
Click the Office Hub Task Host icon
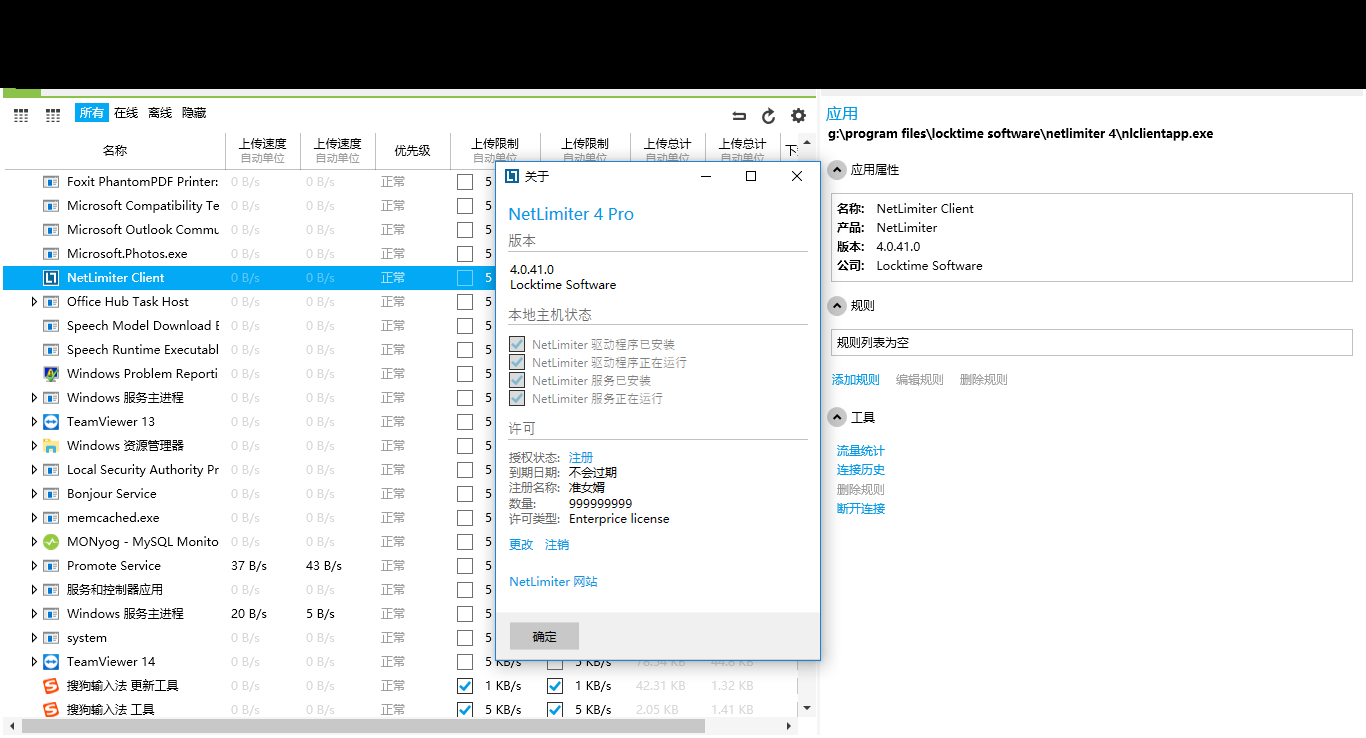[x=51, y=302]
